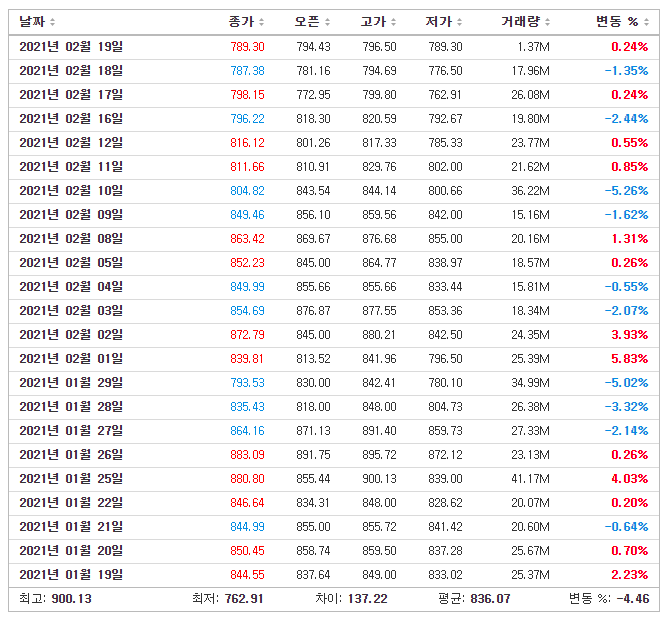Select the date 2021년 02월 05일

pyautogui.click(x=71, y=262)
